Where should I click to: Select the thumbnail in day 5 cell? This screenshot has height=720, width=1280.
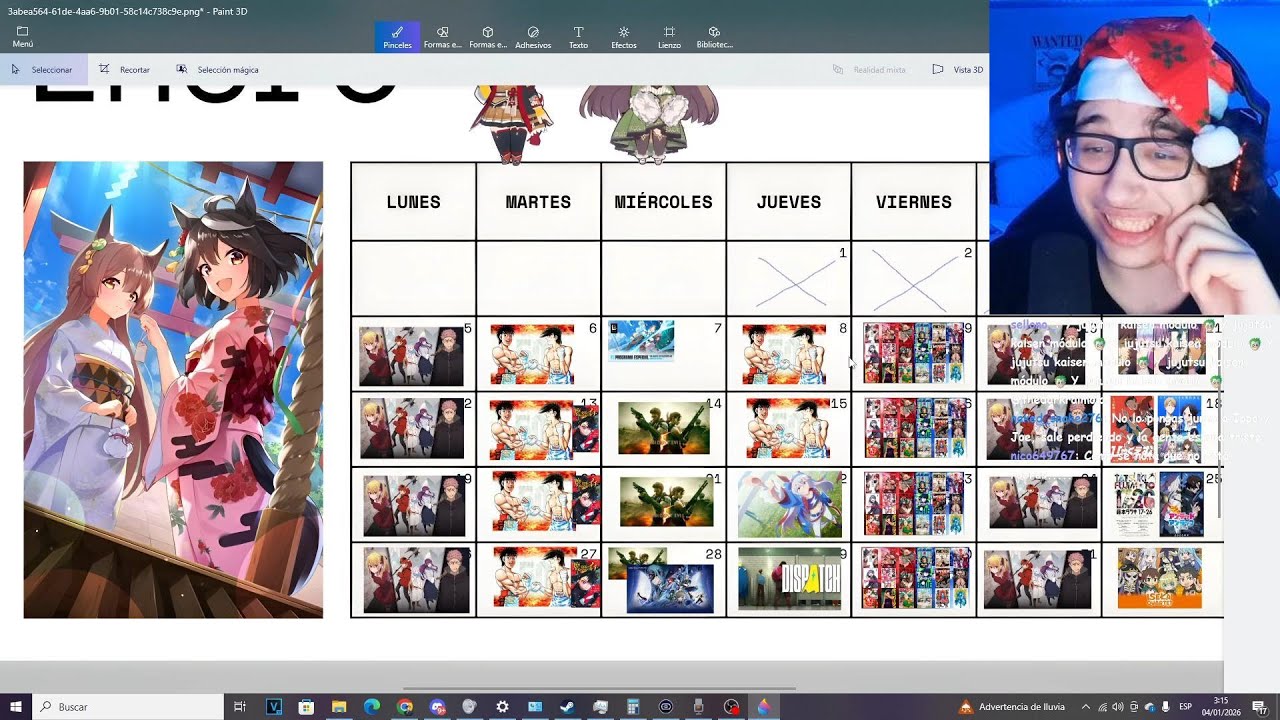pyautogui.click(x=411, y=355)
